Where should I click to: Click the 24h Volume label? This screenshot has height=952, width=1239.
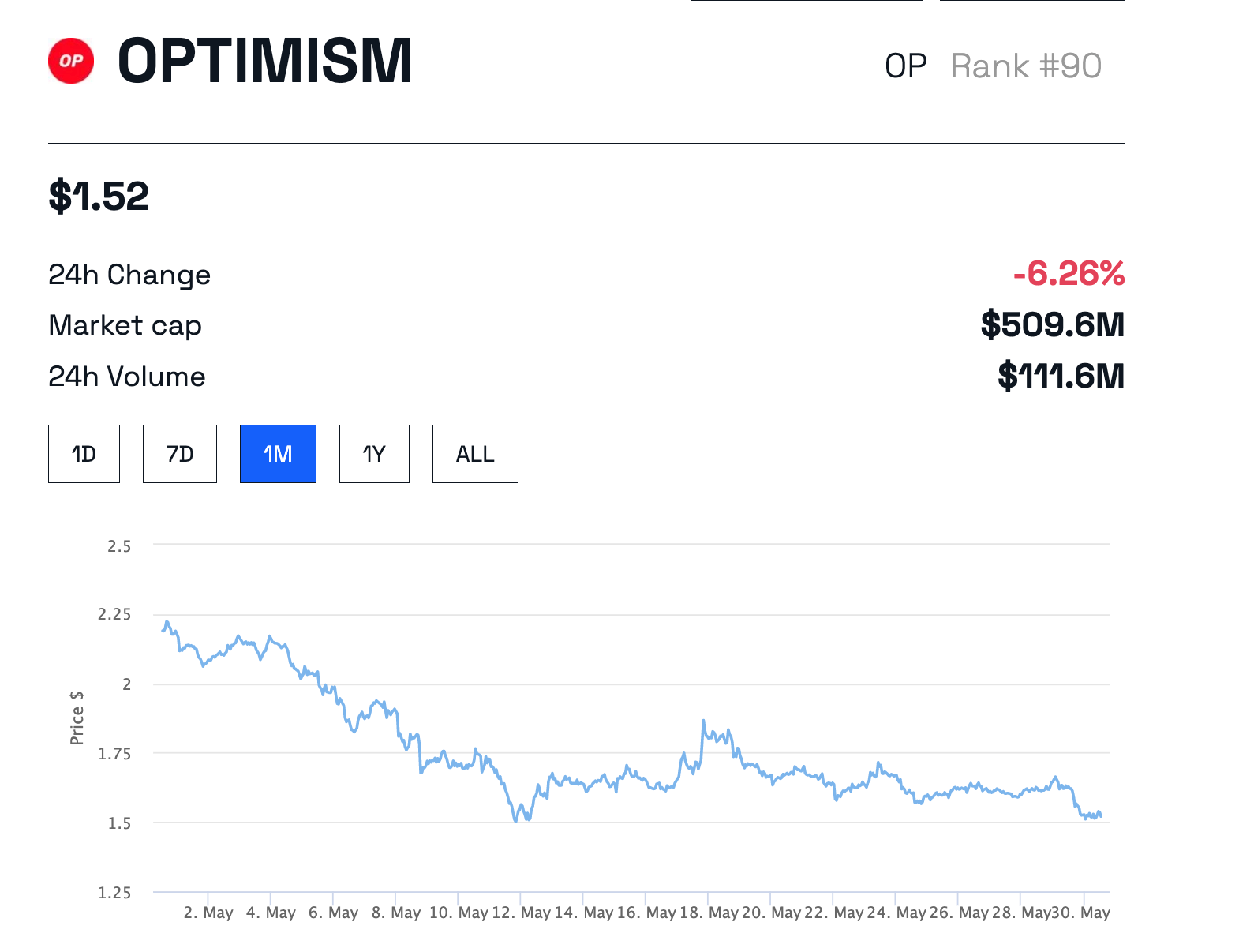pyautogui.click(x=126, y=377)
